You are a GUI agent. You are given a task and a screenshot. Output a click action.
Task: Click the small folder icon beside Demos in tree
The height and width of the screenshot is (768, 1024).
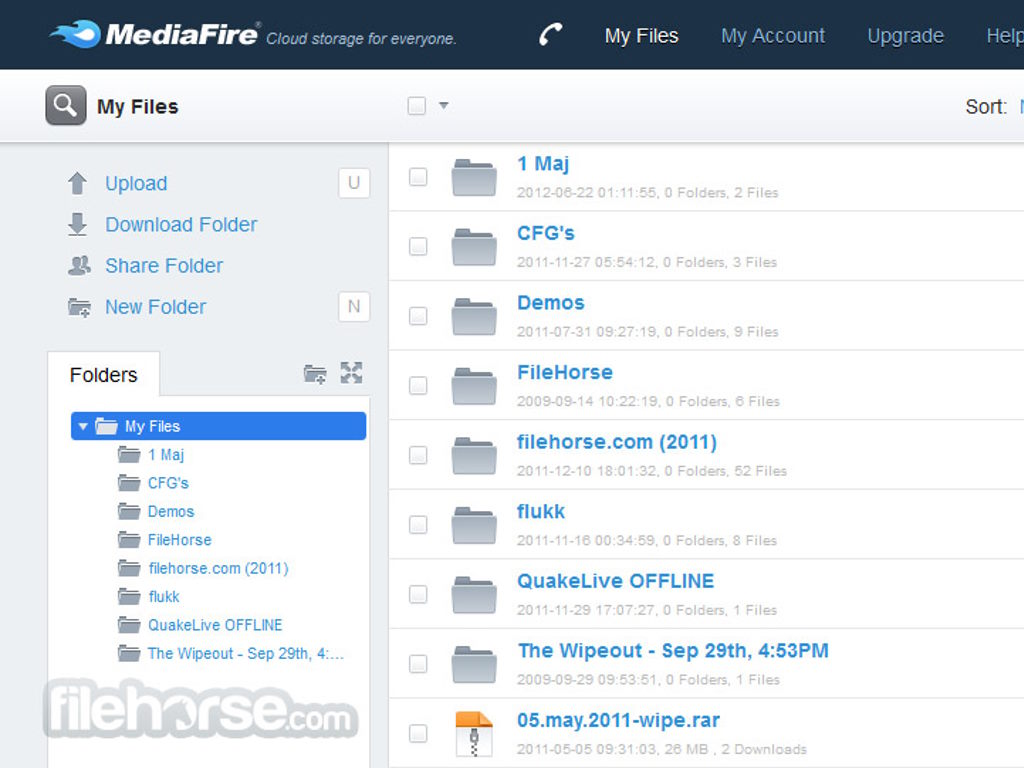click(129, 511)
